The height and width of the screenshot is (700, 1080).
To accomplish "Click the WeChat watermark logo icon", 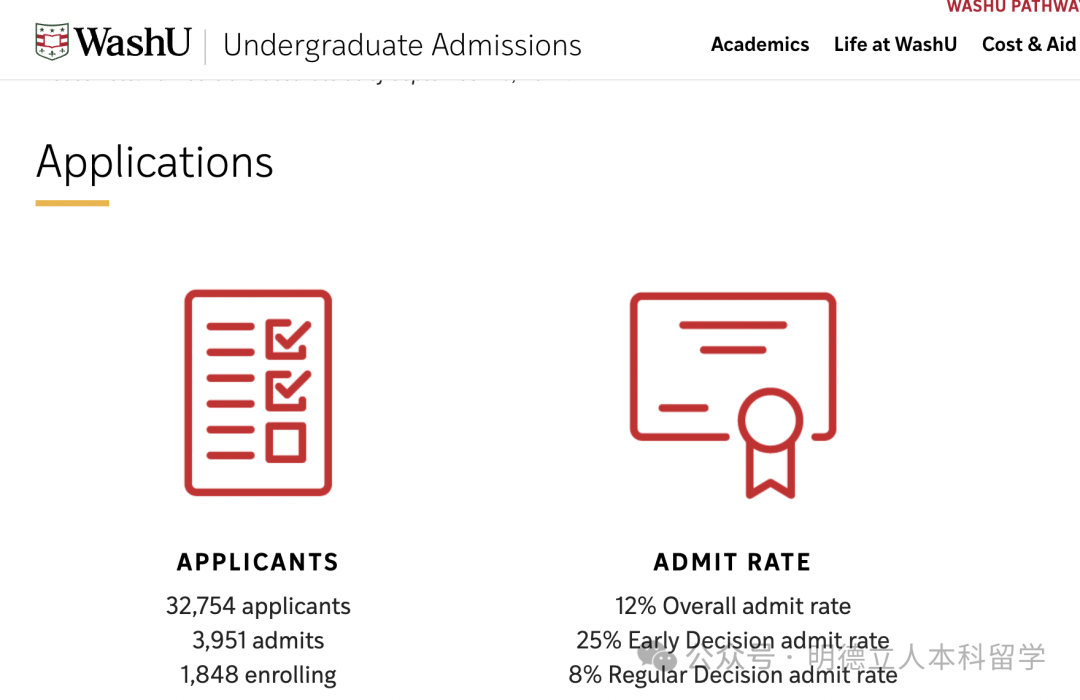I will point(656,655).
